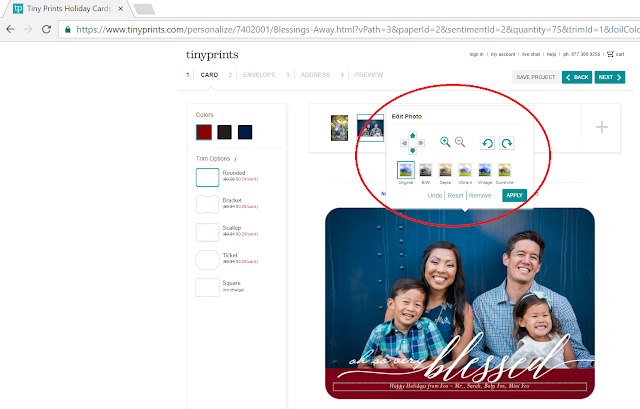Rotate photo clockwise
The image size is (640, 409).
507,143
